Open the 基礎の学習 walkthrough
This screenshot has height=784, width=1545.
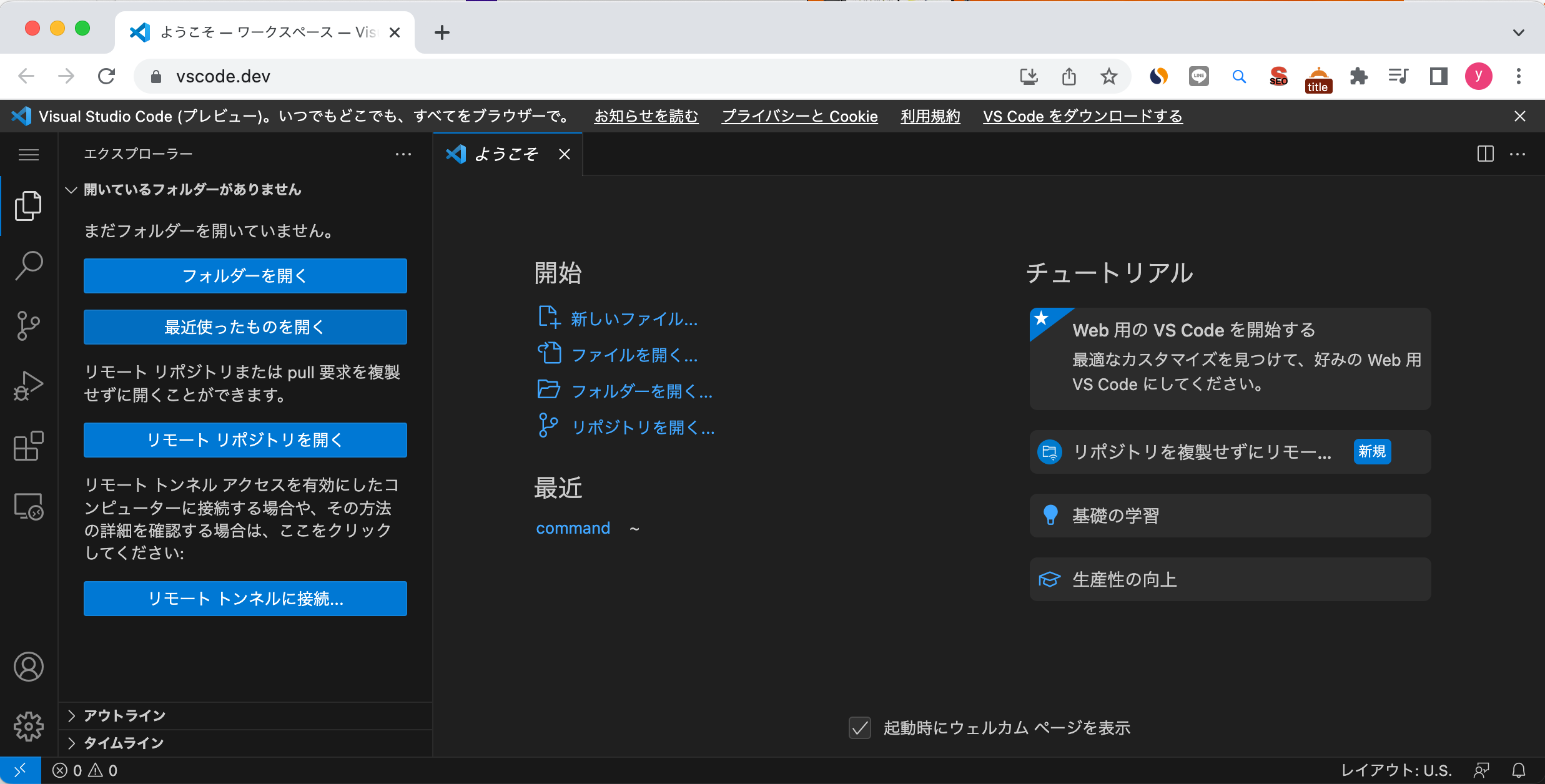pos(1230,516)
